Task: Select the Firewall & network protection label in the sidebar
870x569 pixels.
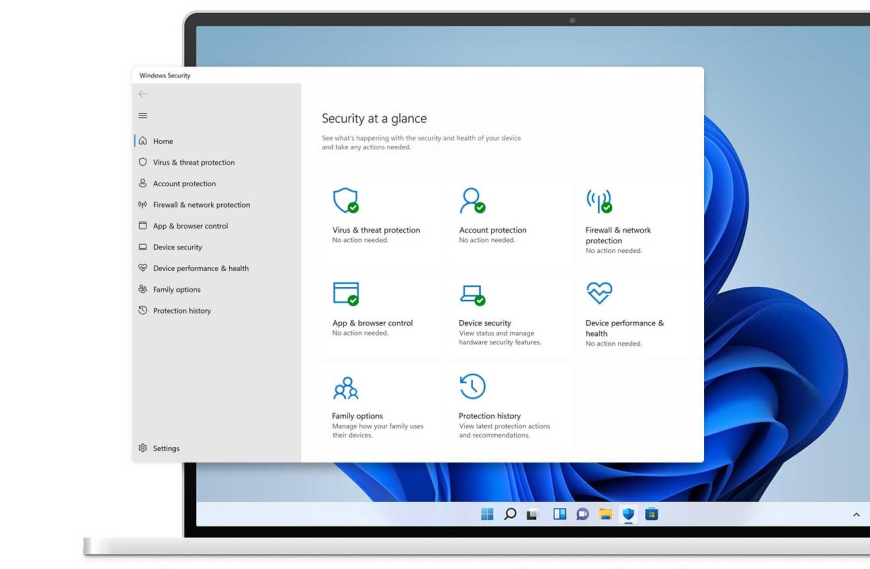Action: 201,205
